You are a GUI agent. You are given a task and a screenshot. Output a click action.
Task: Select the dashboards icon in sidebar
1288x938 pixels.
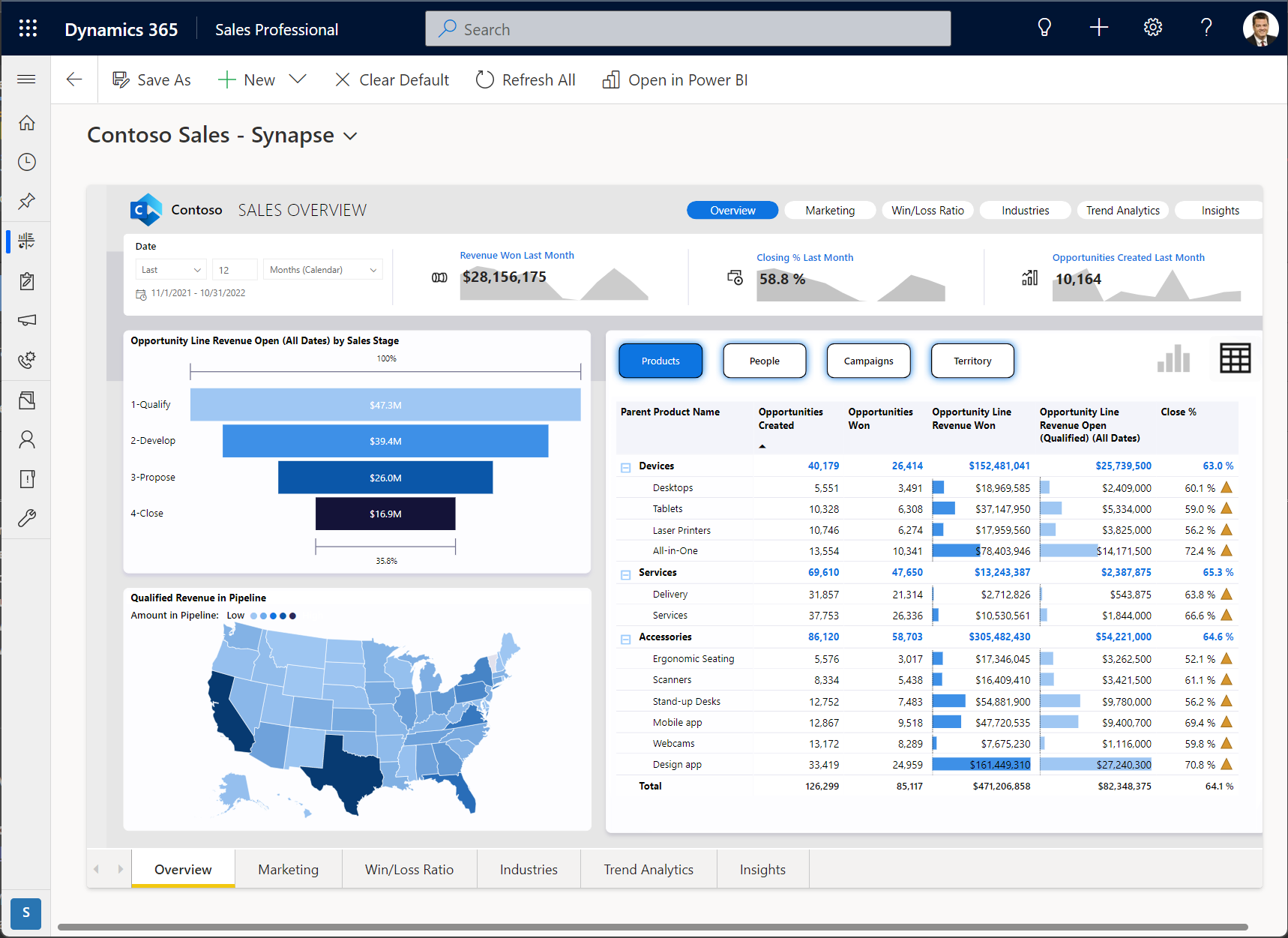click(27, 241)
